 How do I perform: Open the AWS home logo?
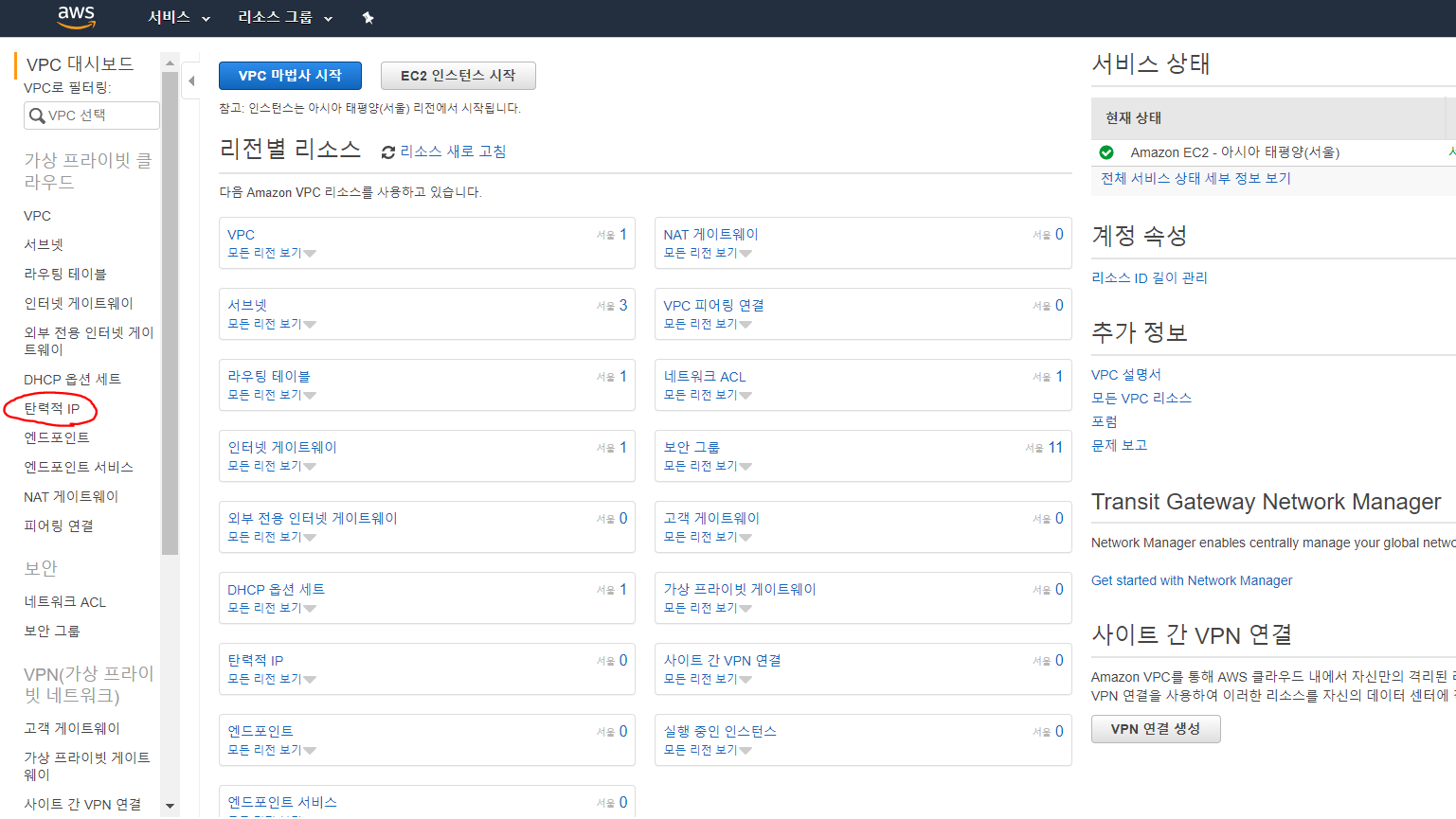76,17
